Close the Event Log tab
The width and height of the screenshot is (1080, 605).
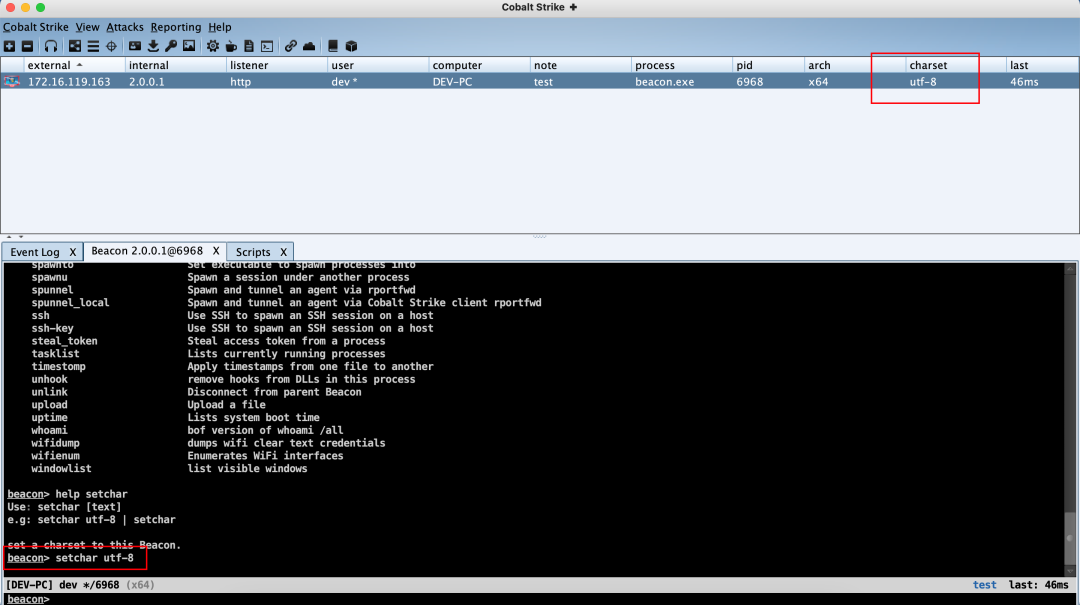click(x=72, y=252)
